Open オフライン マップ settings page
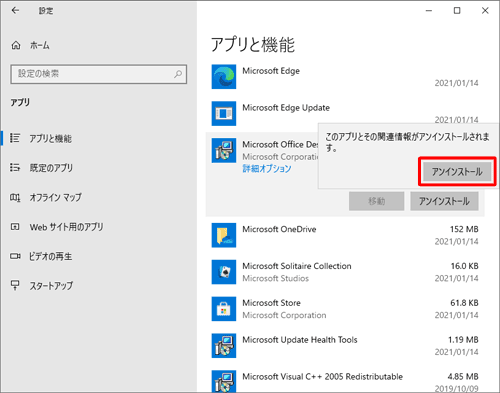This screenshot has height=393, width=500. click(x=55, y=197)
